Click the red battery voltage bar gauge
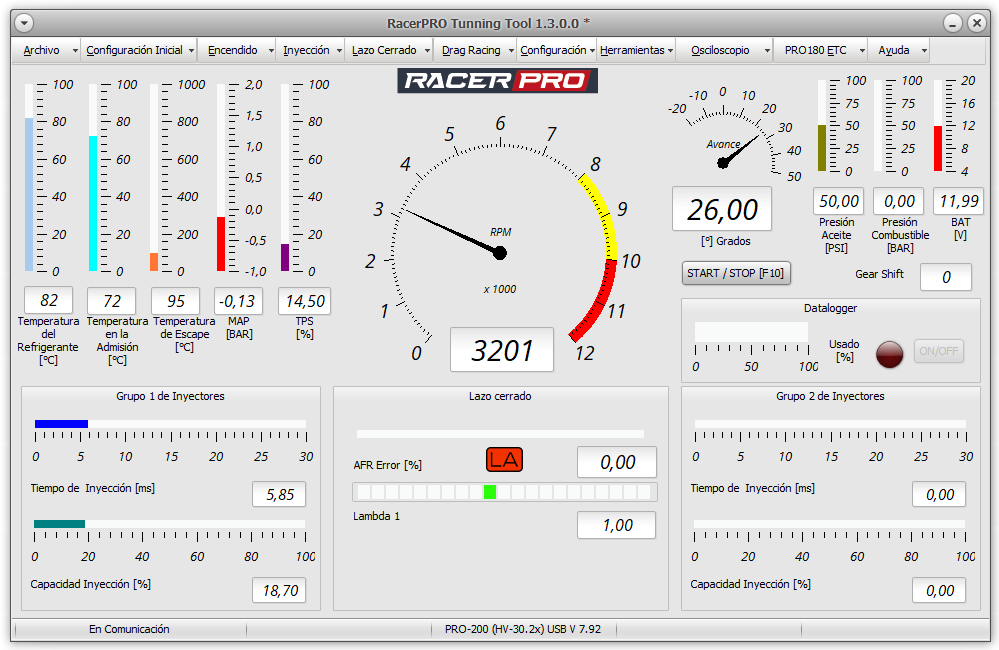The width and height of the screenshot is (999, 650). [x=938, y=126]
